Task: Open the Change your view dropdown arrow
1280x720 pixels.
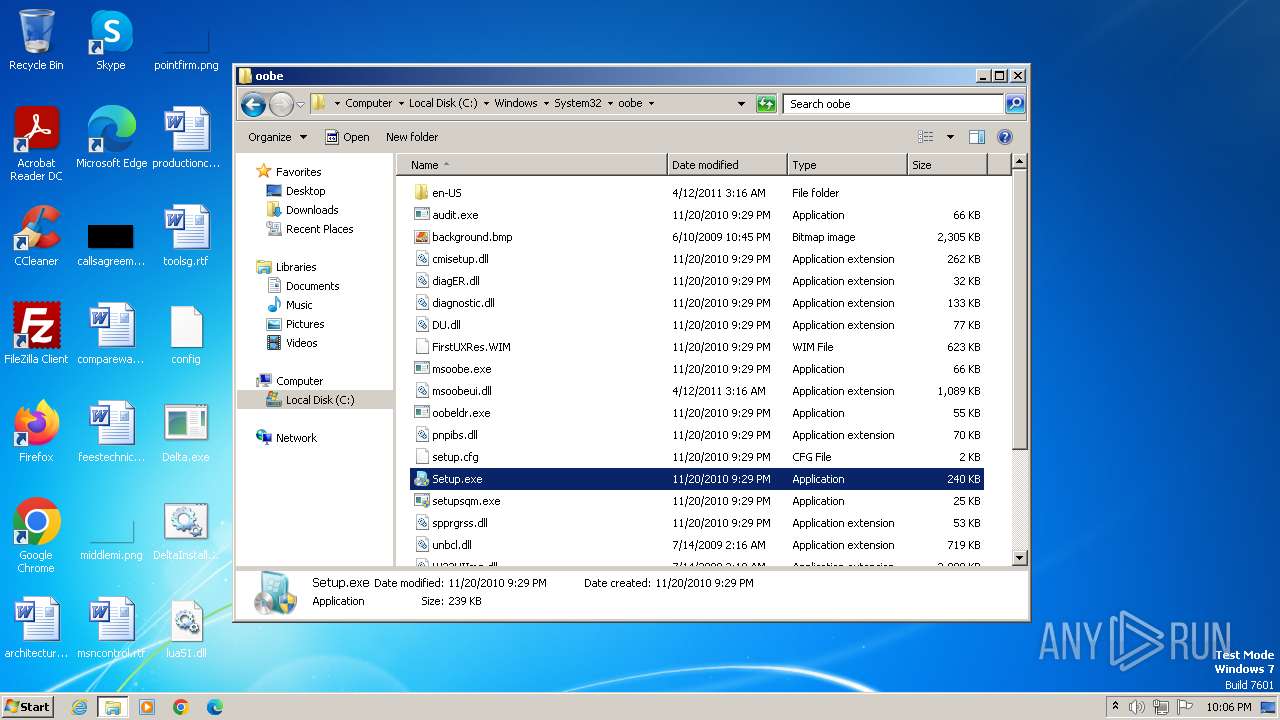Action: (x=950, y=137)
